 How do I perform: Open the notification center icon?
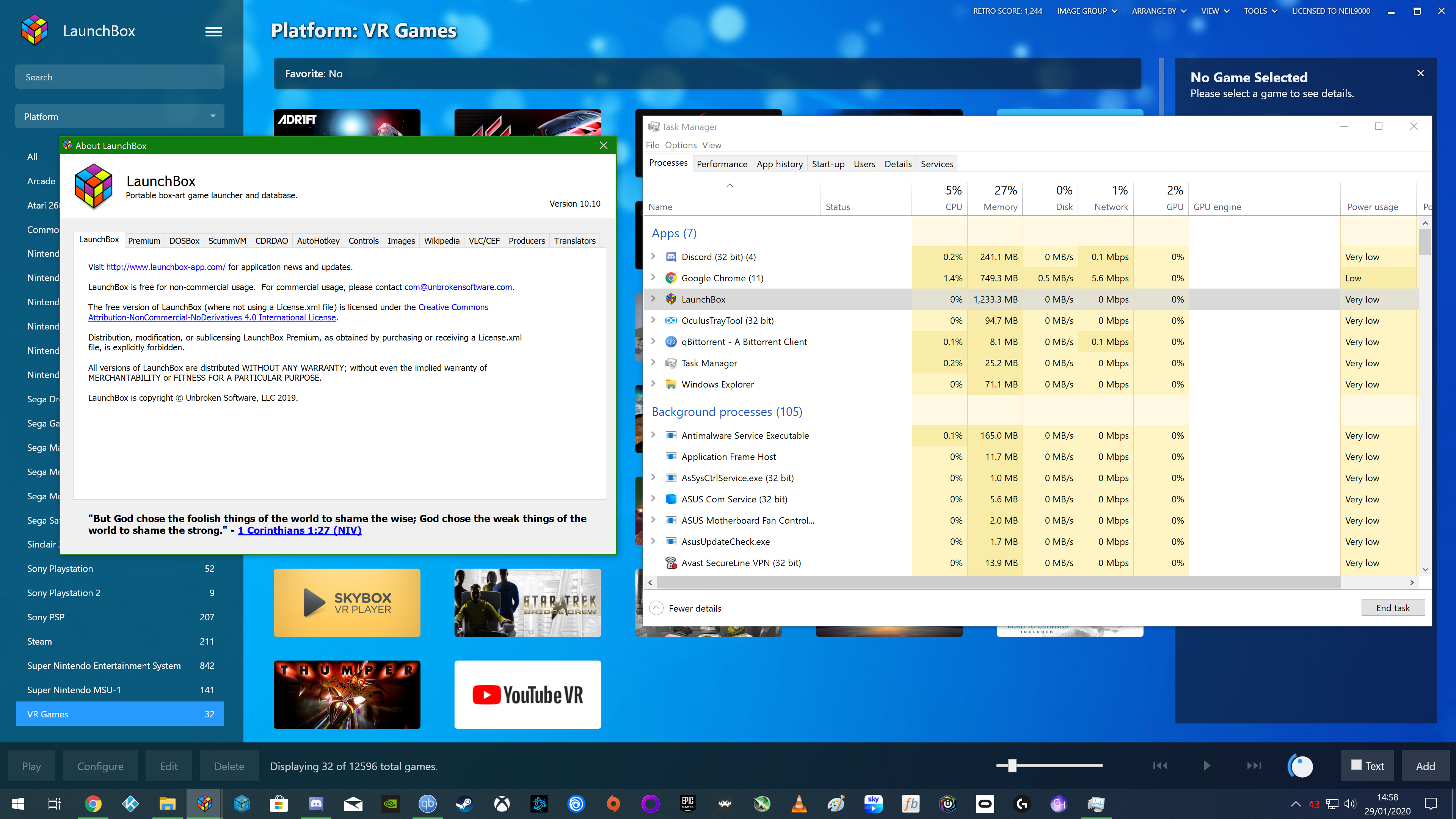coord(1431,804)
